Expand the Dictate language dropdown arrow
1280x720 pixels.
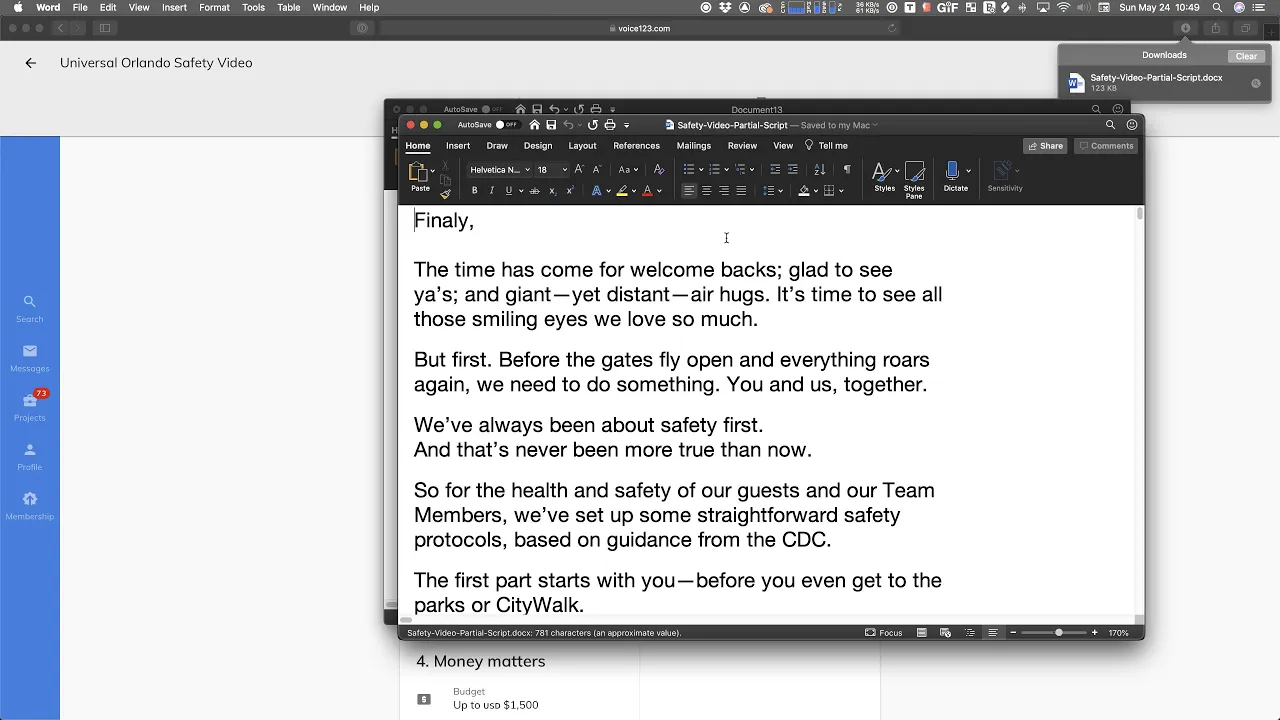click(968, 171)
